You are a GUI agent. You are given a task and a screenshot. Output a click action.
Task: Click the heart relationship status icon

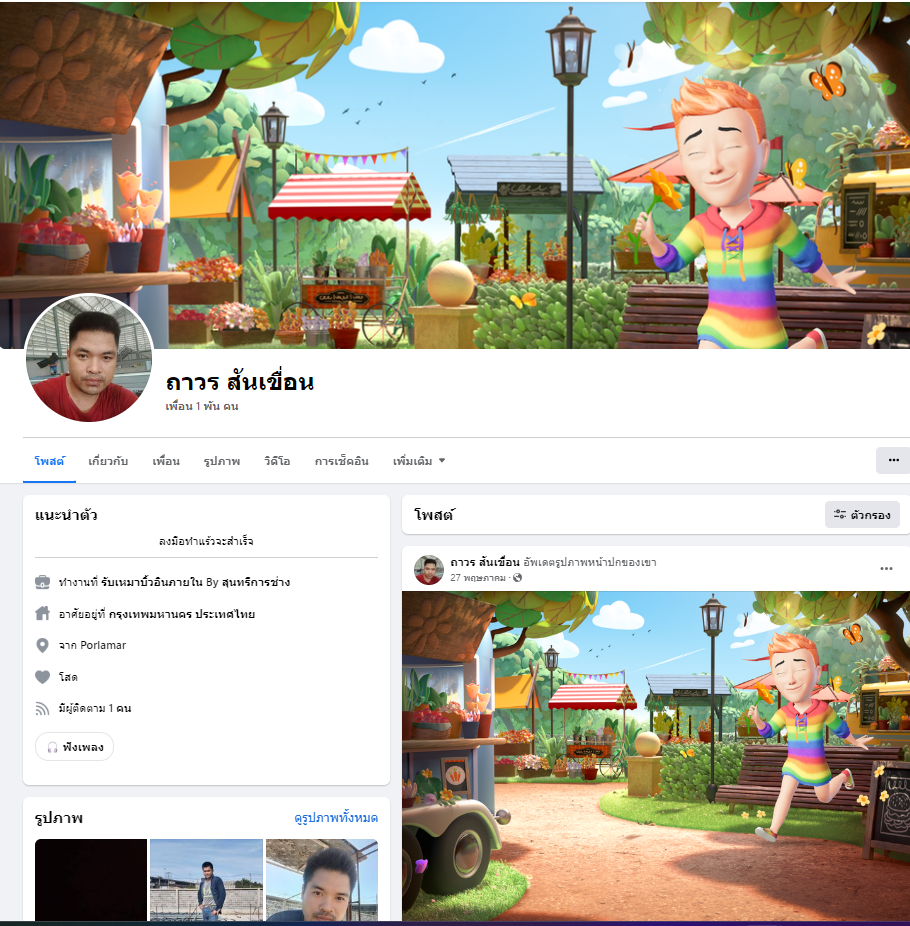coord(43,677)
